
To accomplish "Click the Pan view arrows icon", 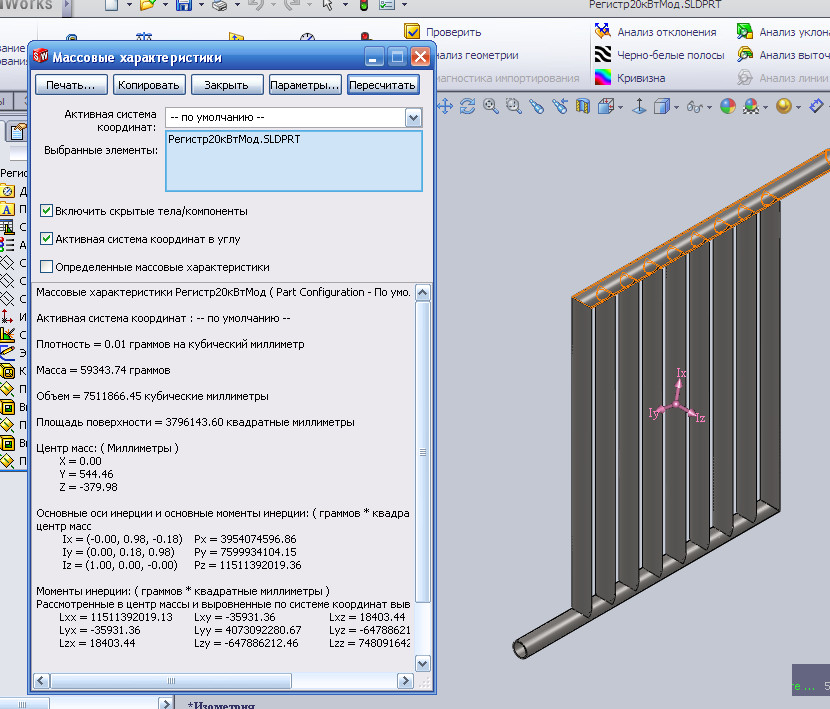I will coord(445,106).
